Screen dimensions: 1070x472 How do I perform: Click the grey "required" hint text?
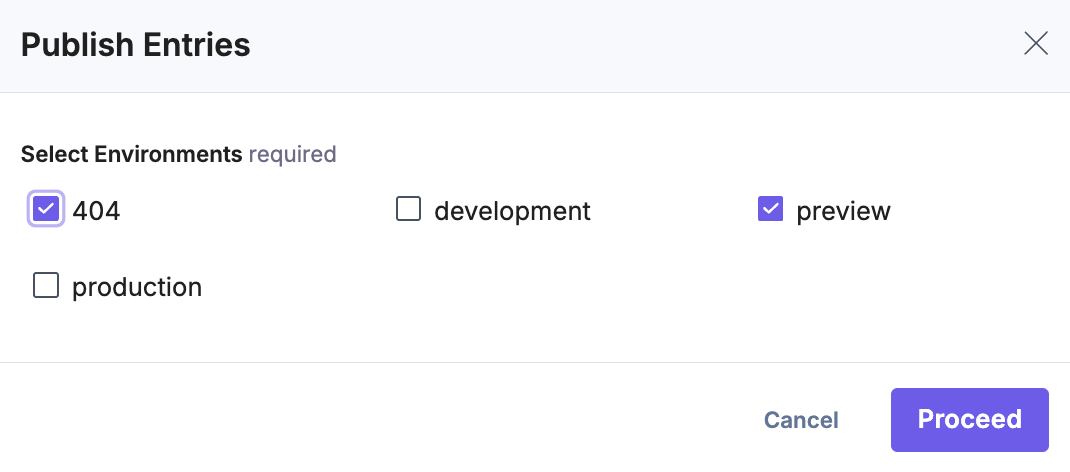click(x=292, y=154)
